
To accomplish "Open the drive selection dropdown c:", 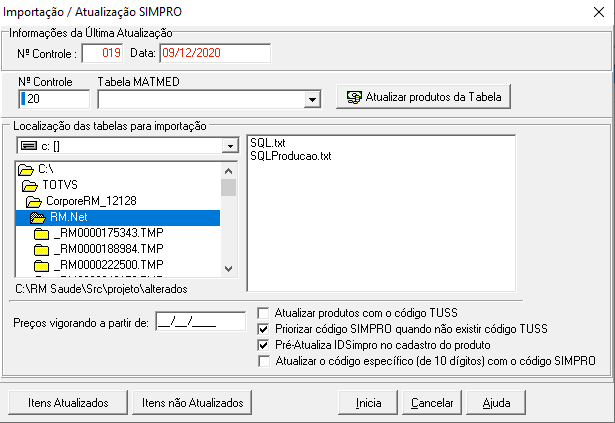I will 230,146.
